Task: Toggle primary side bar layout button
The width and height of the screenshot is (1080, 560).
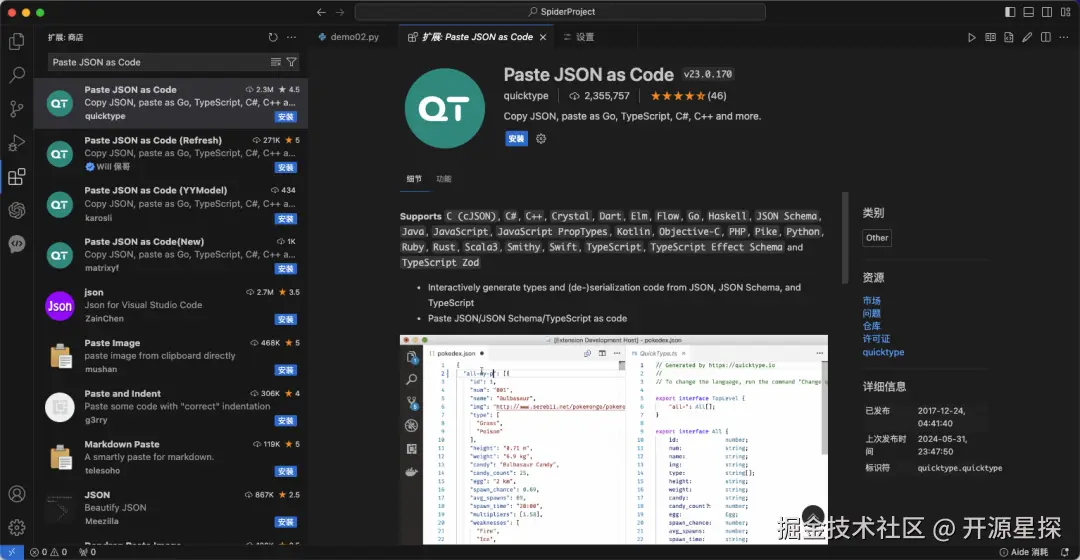Action: click(x=1010, y=12)
